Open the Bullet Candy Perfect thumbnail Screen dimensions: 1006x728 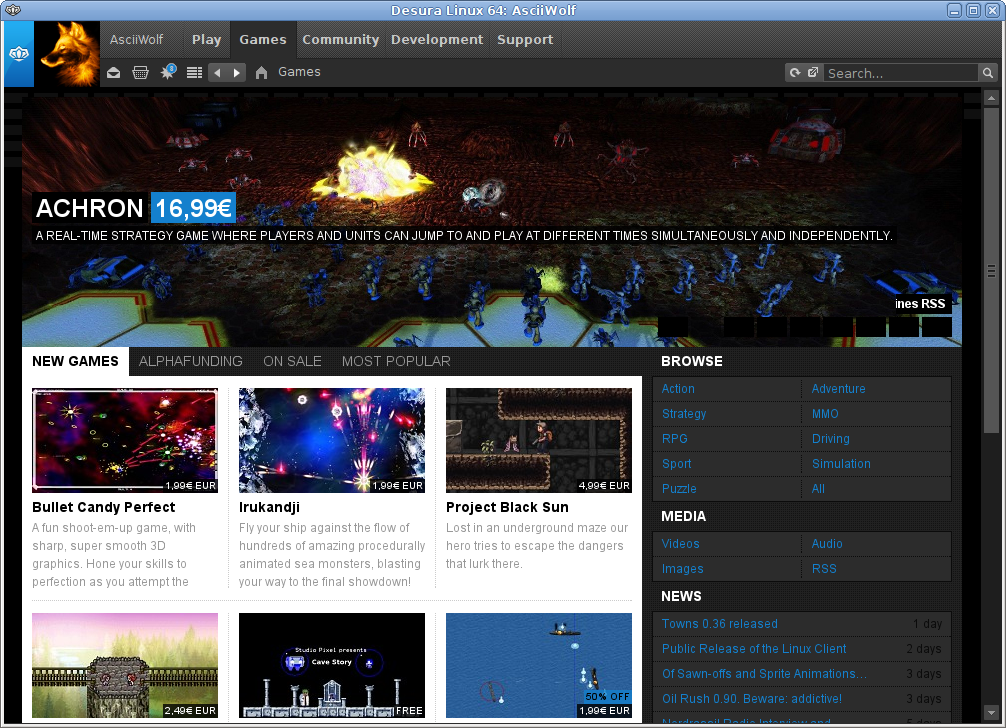click(125, 441)
